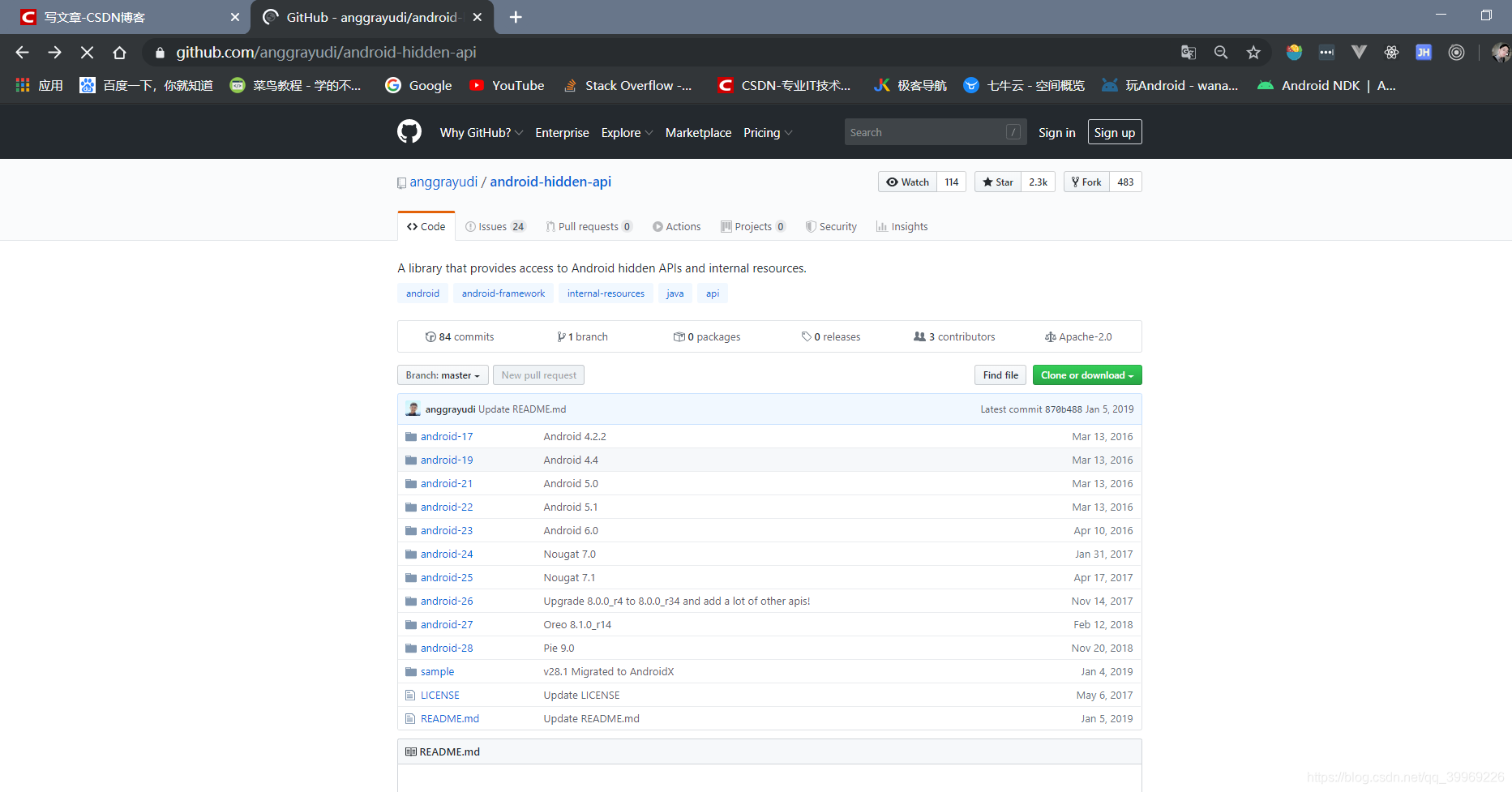Open the android-28 folder
The height and width of the screenshot is (792, 1512).
coord(447,648)
